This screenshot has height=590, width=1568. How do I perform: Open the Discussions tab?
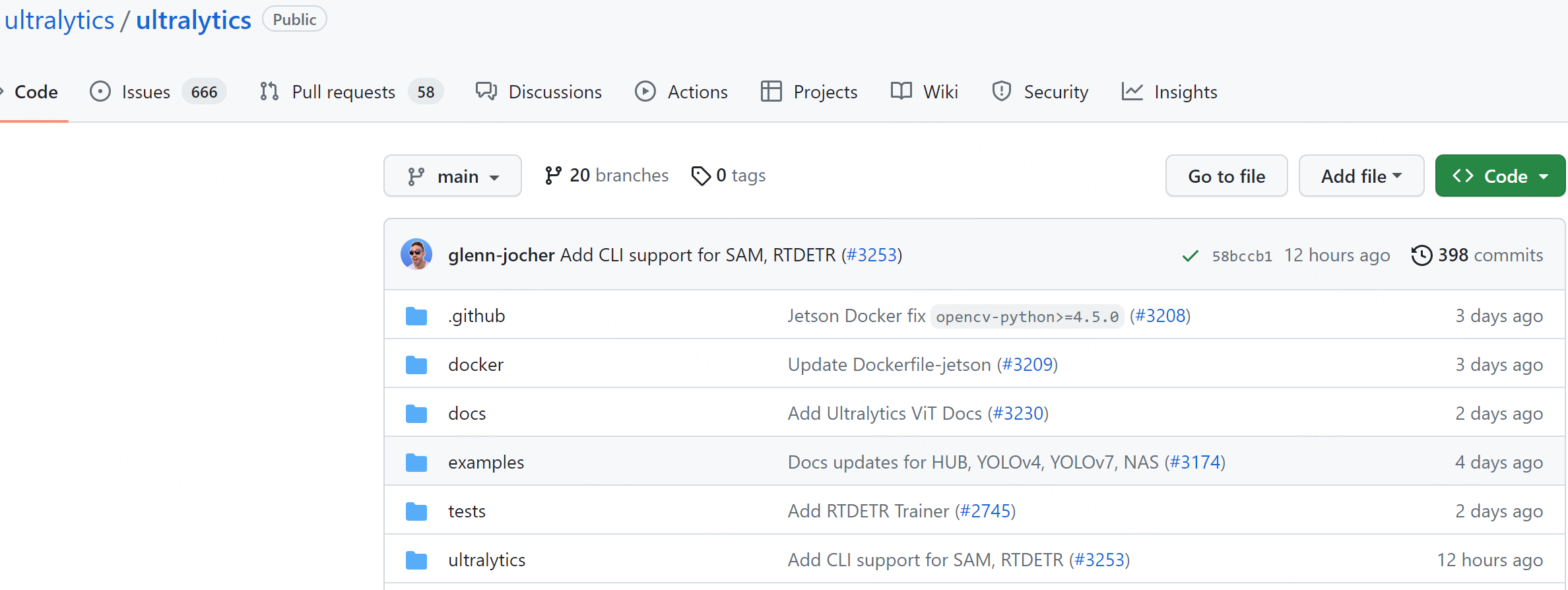click(539, 92)
